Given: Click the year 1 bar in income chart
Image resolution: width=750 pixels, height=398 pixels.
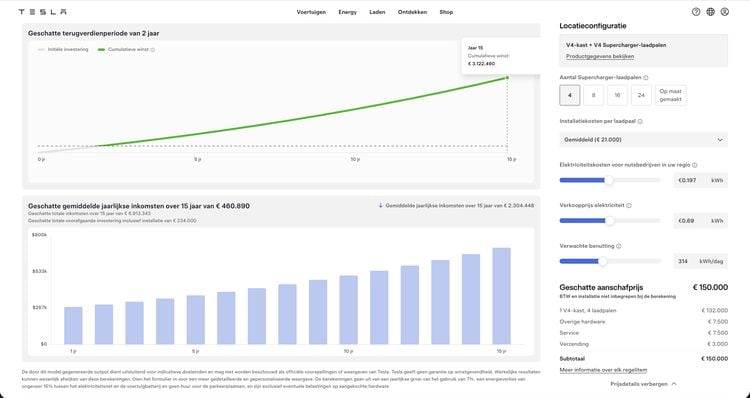Looking at the screenshot, I should coord(73,325).
